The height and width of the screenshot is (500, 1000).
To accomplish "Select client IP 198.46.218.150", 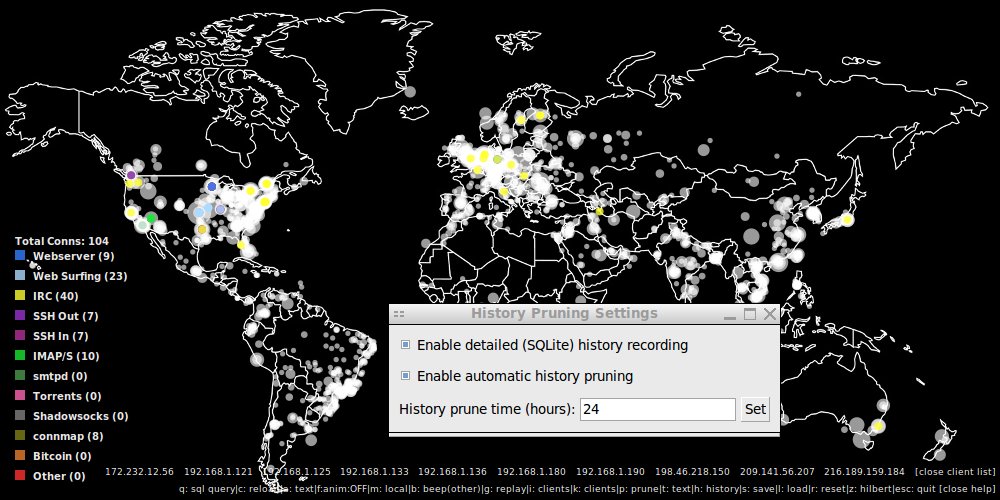I will click(691, 471).
